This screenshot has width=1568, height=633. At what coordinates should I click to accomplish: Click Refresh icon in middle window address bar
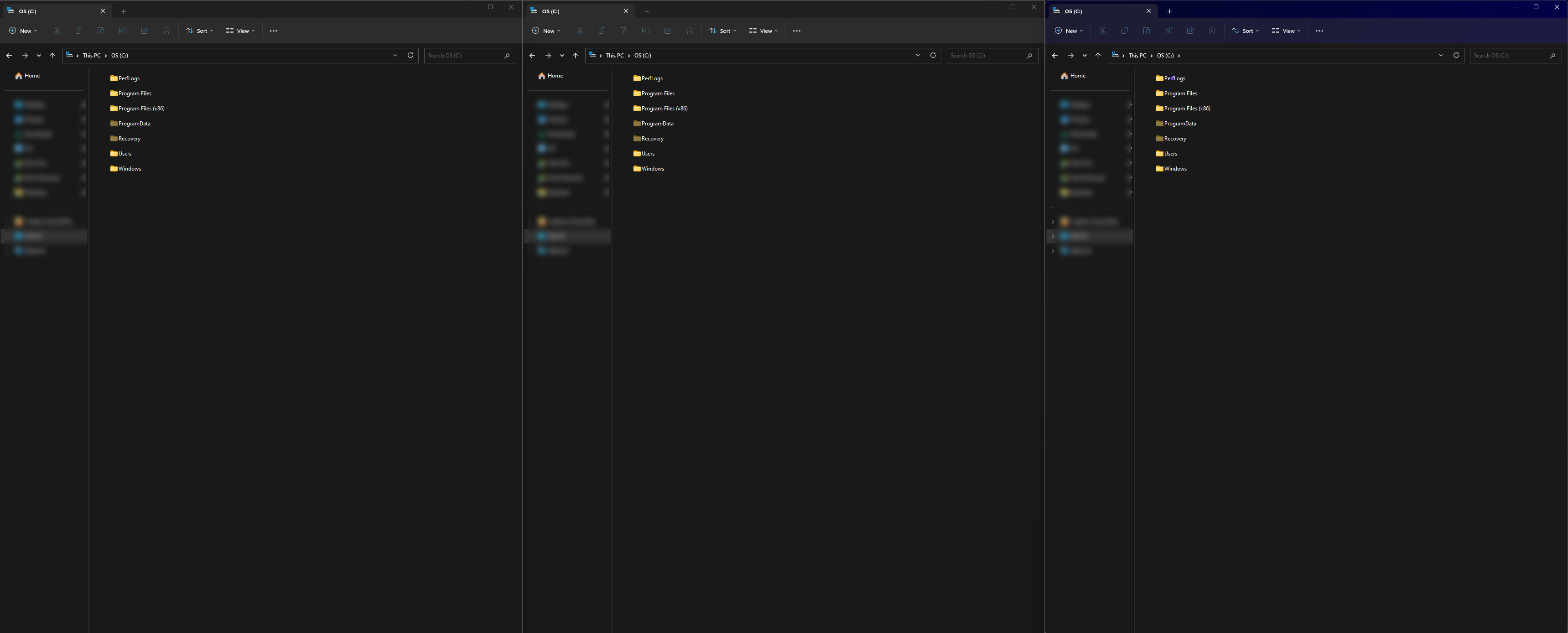[933, 55]
